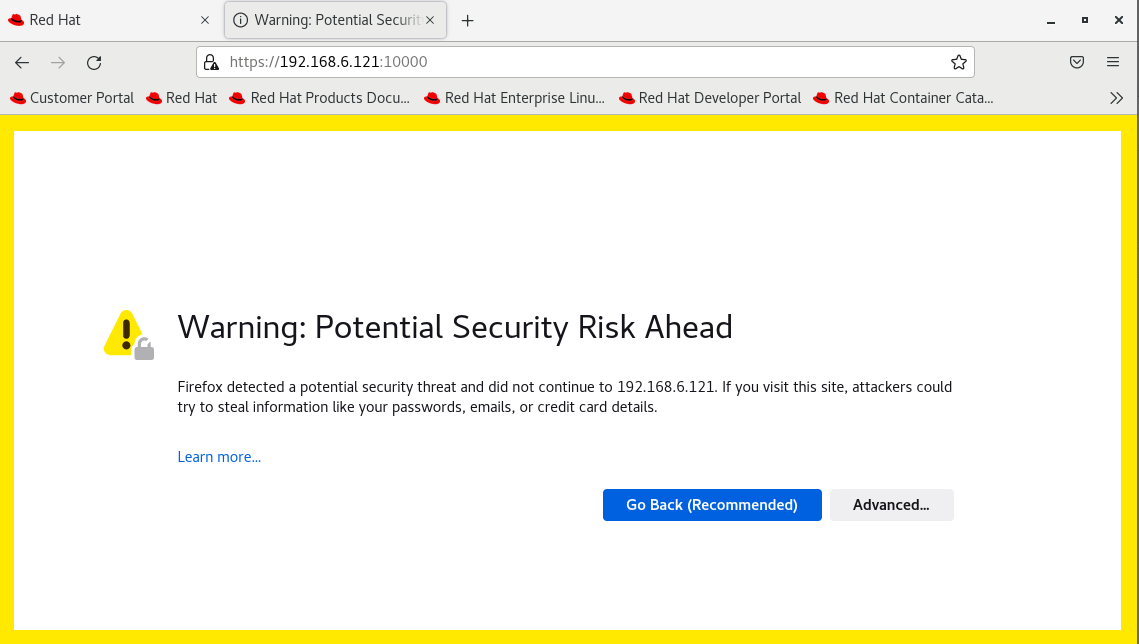1139x644 pixels.
Task: Open Customer Portal bookmark
Action: tap(72, 98)
